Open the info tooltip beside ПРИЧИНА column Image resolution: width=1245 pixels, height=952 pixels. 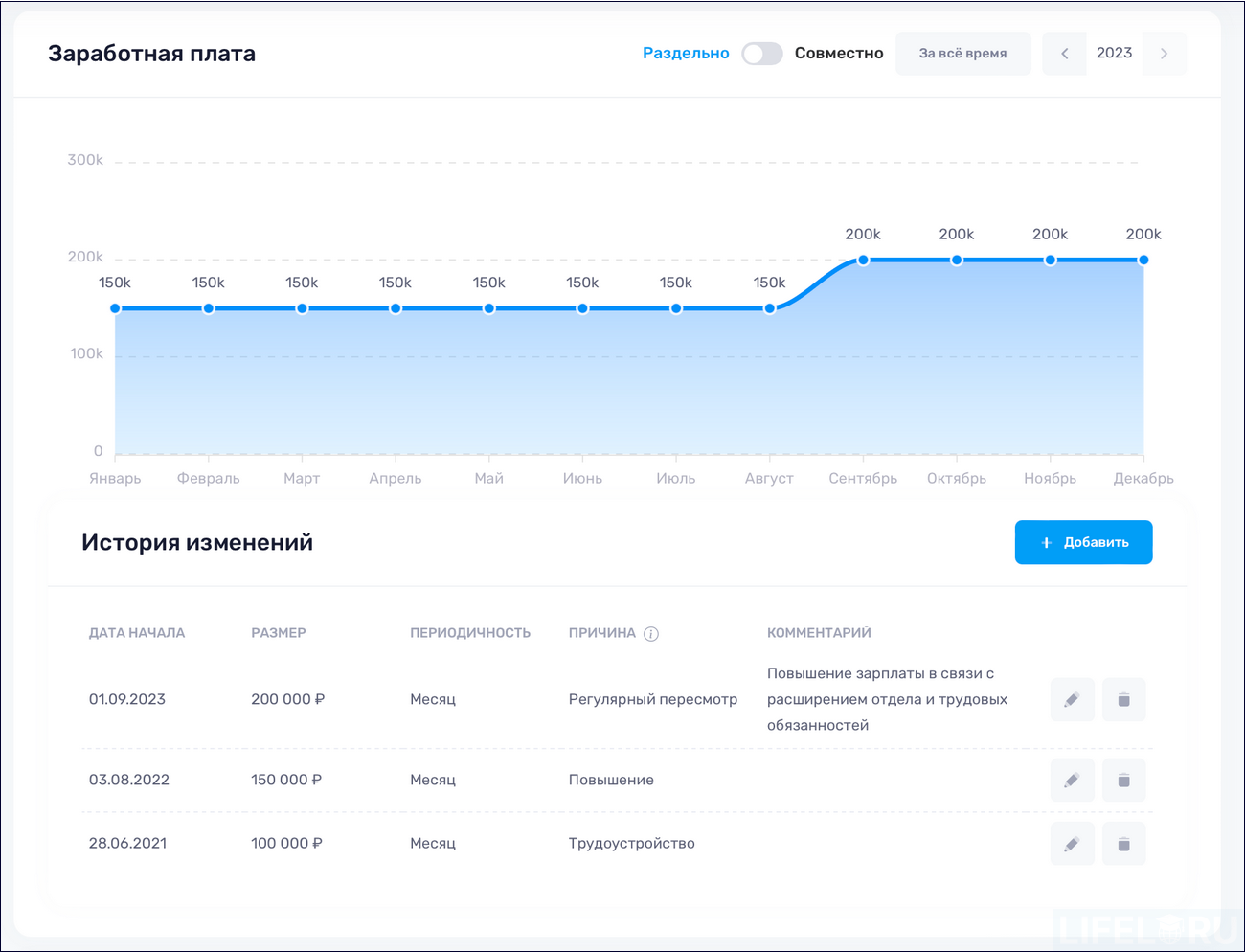click(652, 633)
